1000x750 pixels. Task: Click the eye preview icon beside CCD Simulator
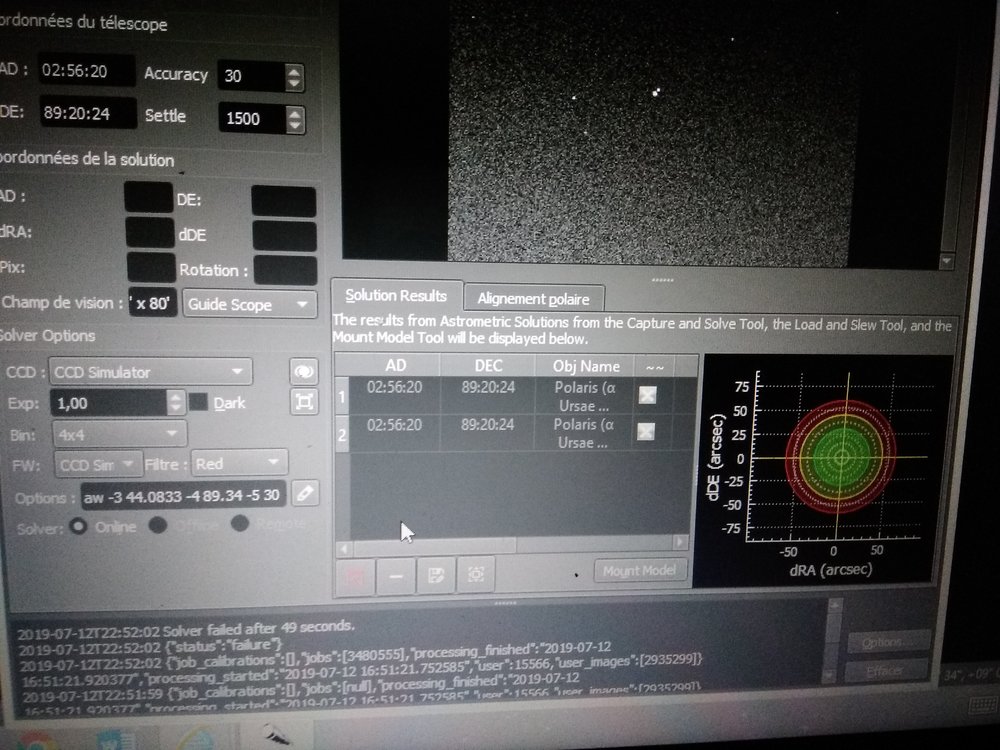coord(304,371)
